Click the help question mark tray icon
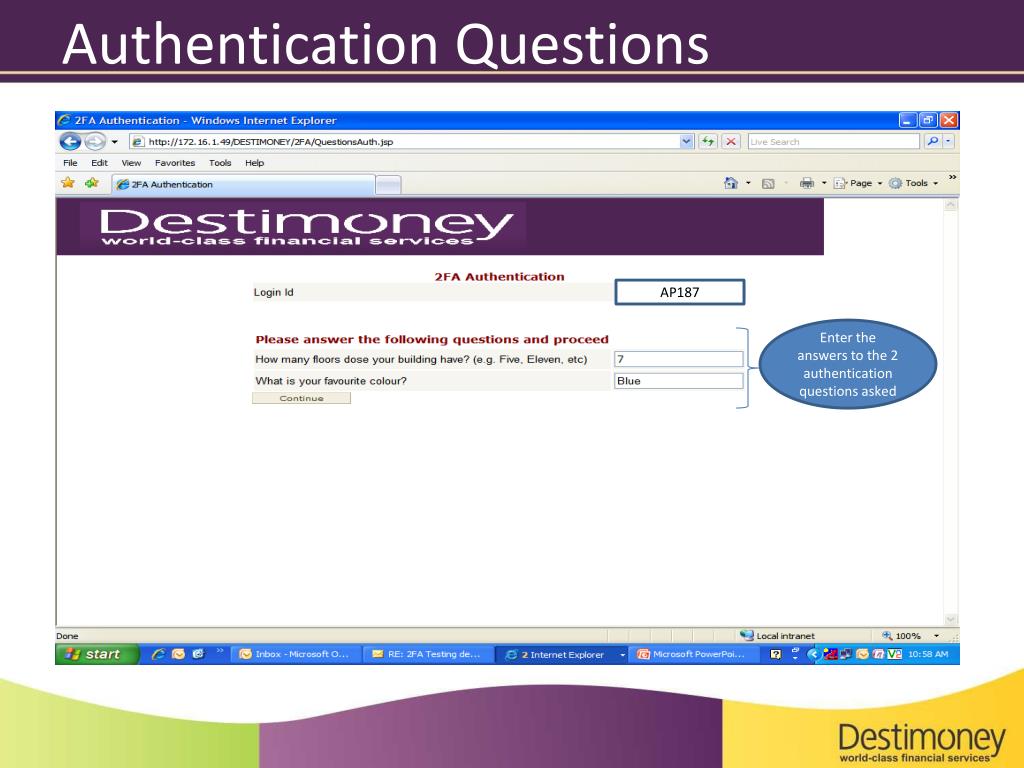Image resolution: width=1024 pixels, height=768 pixels. coord(775,654)
